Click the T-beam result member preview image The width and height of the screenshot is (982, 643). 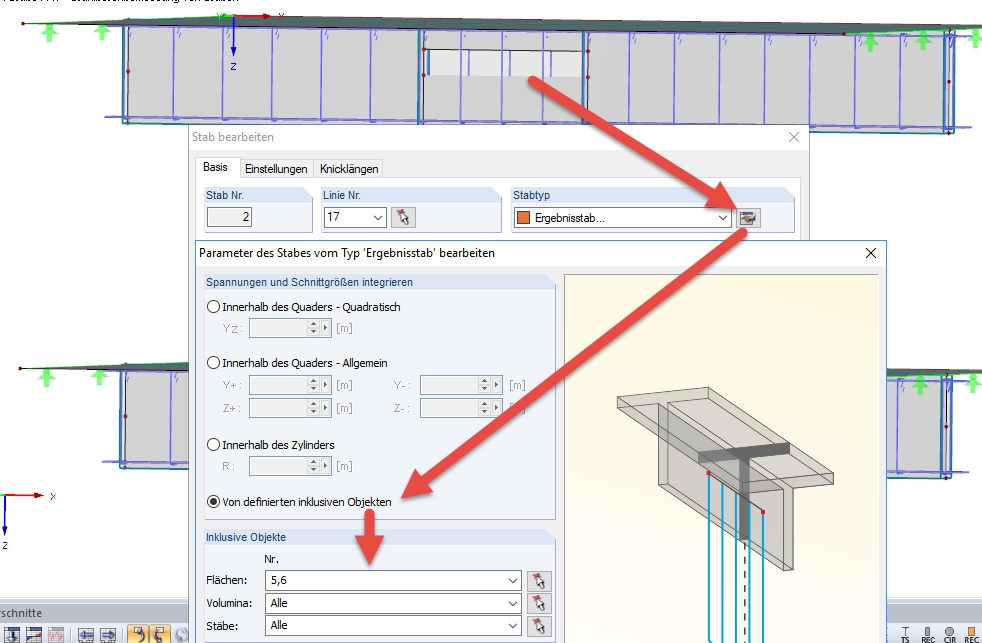tap(721, 458)
